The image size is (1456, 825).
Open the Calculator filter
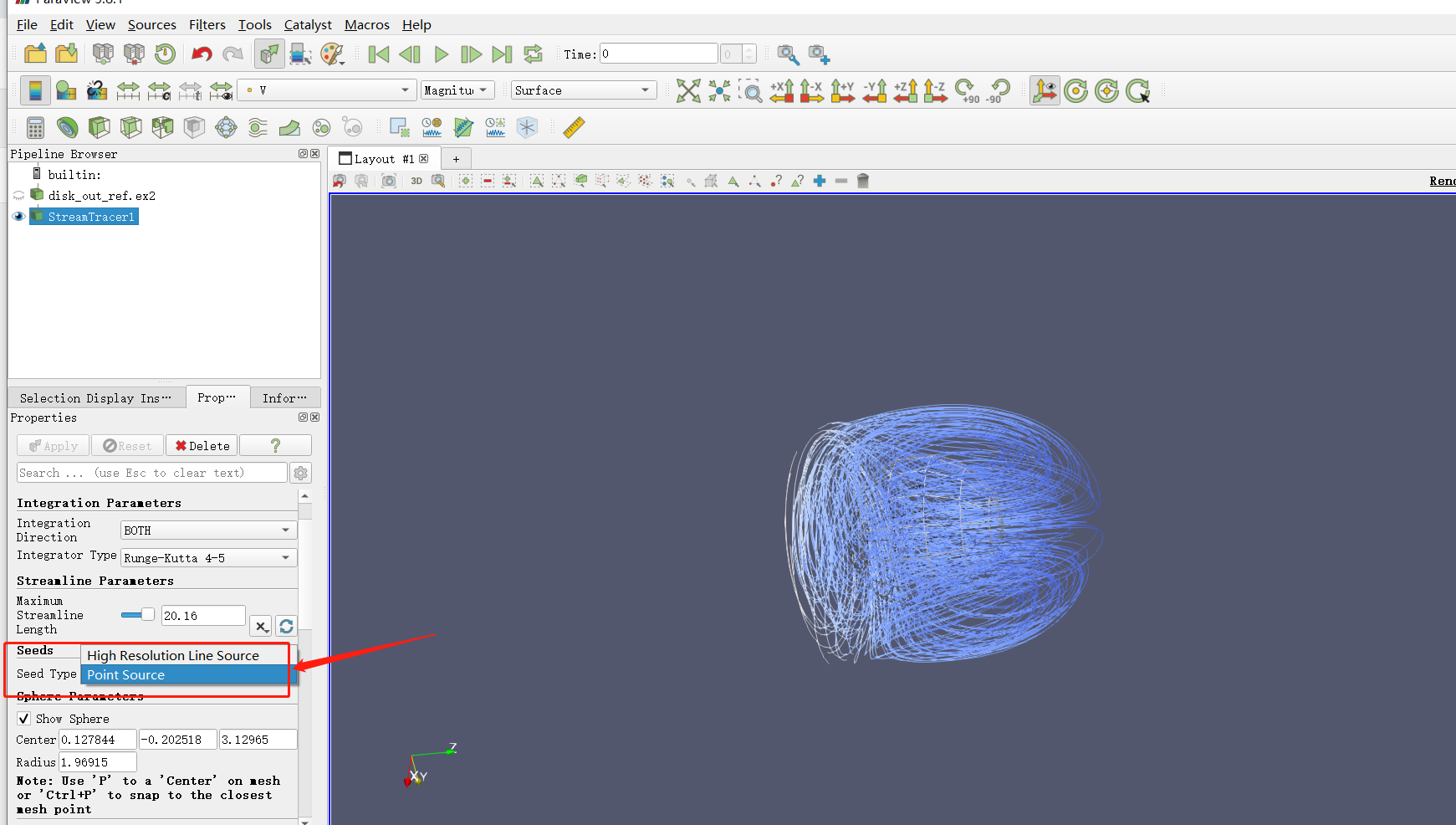pyautogui.click(x=35, y=127)
